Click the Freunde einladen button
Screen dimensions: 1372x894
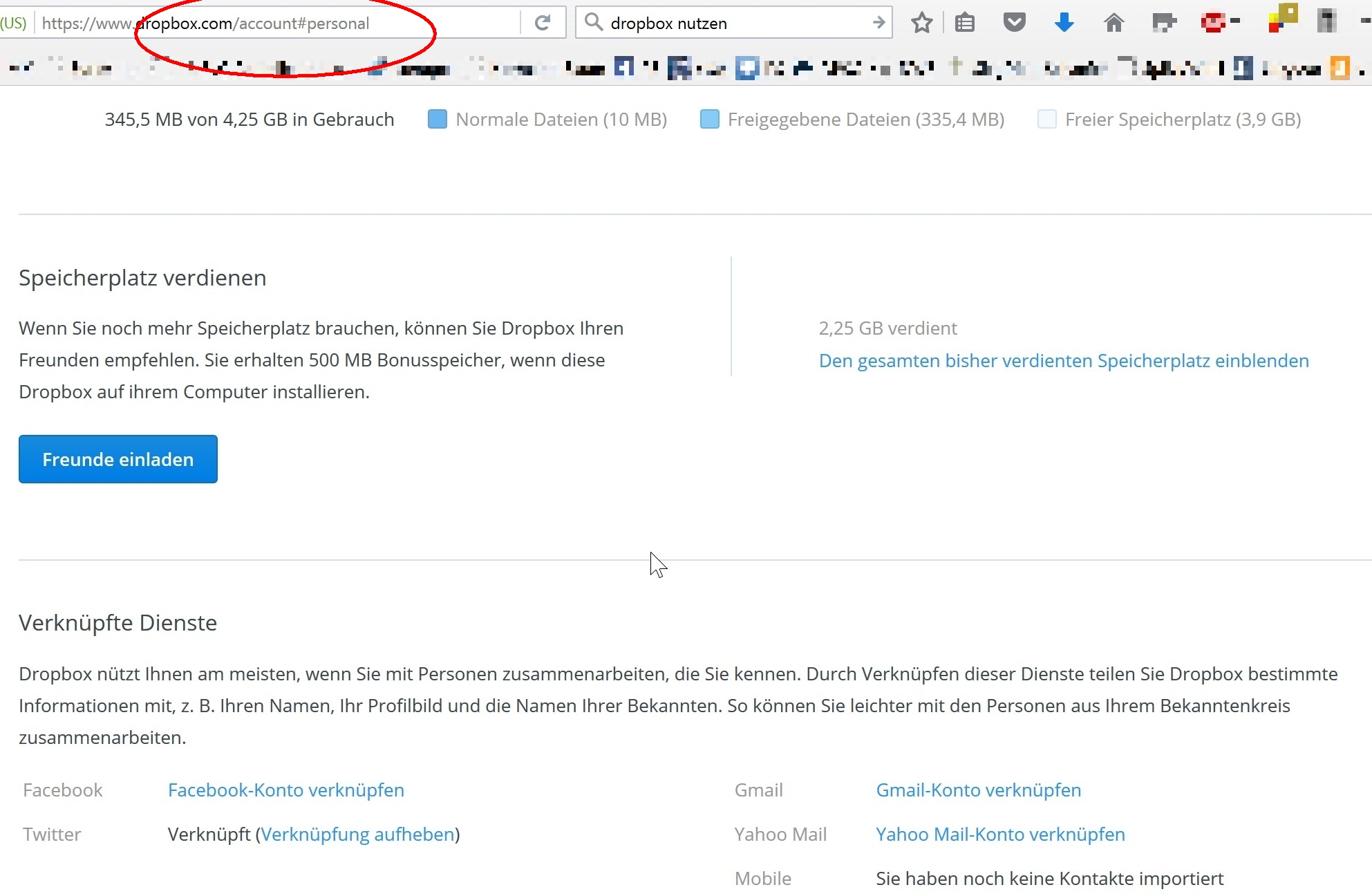118,459
